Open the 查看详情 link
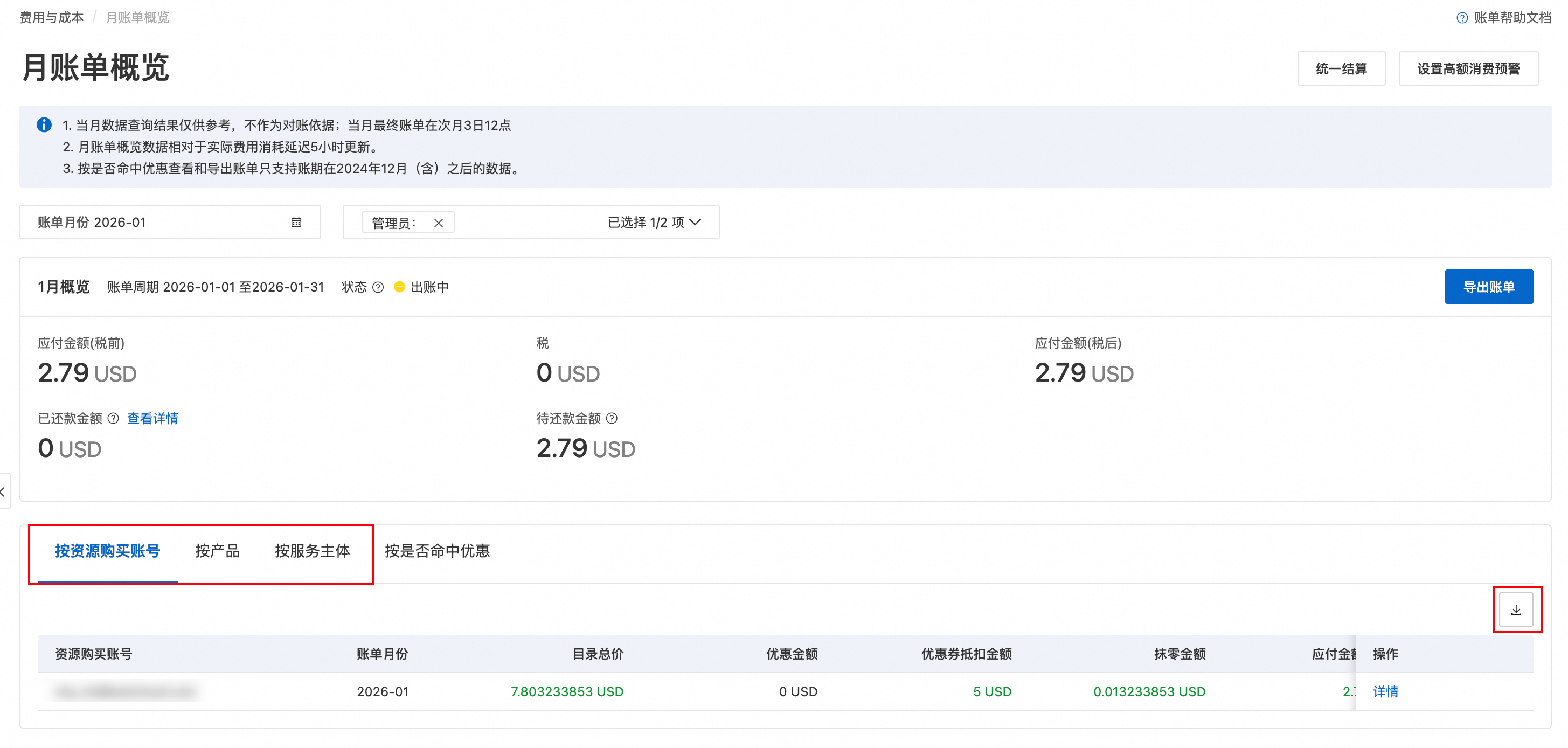Screen dimensions: 1568x748 tap(152, 418)
